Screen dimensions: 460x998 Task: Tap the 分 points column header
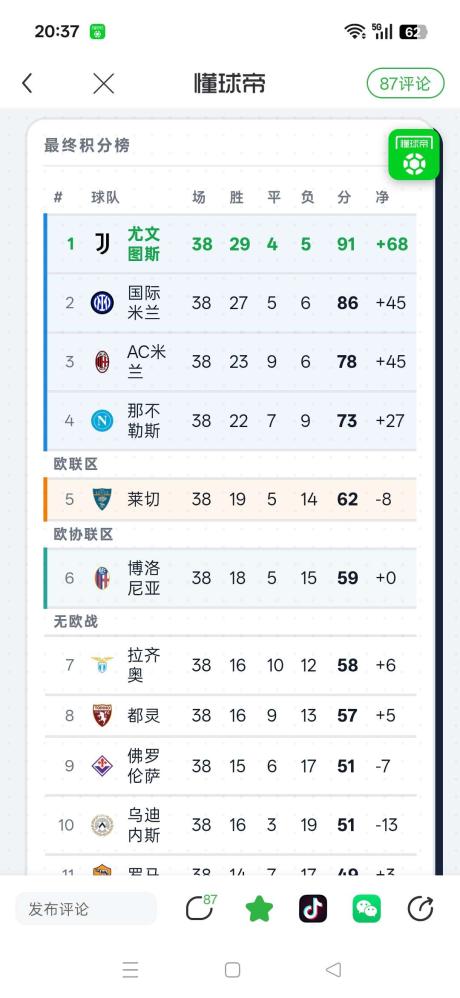[344, 197]
